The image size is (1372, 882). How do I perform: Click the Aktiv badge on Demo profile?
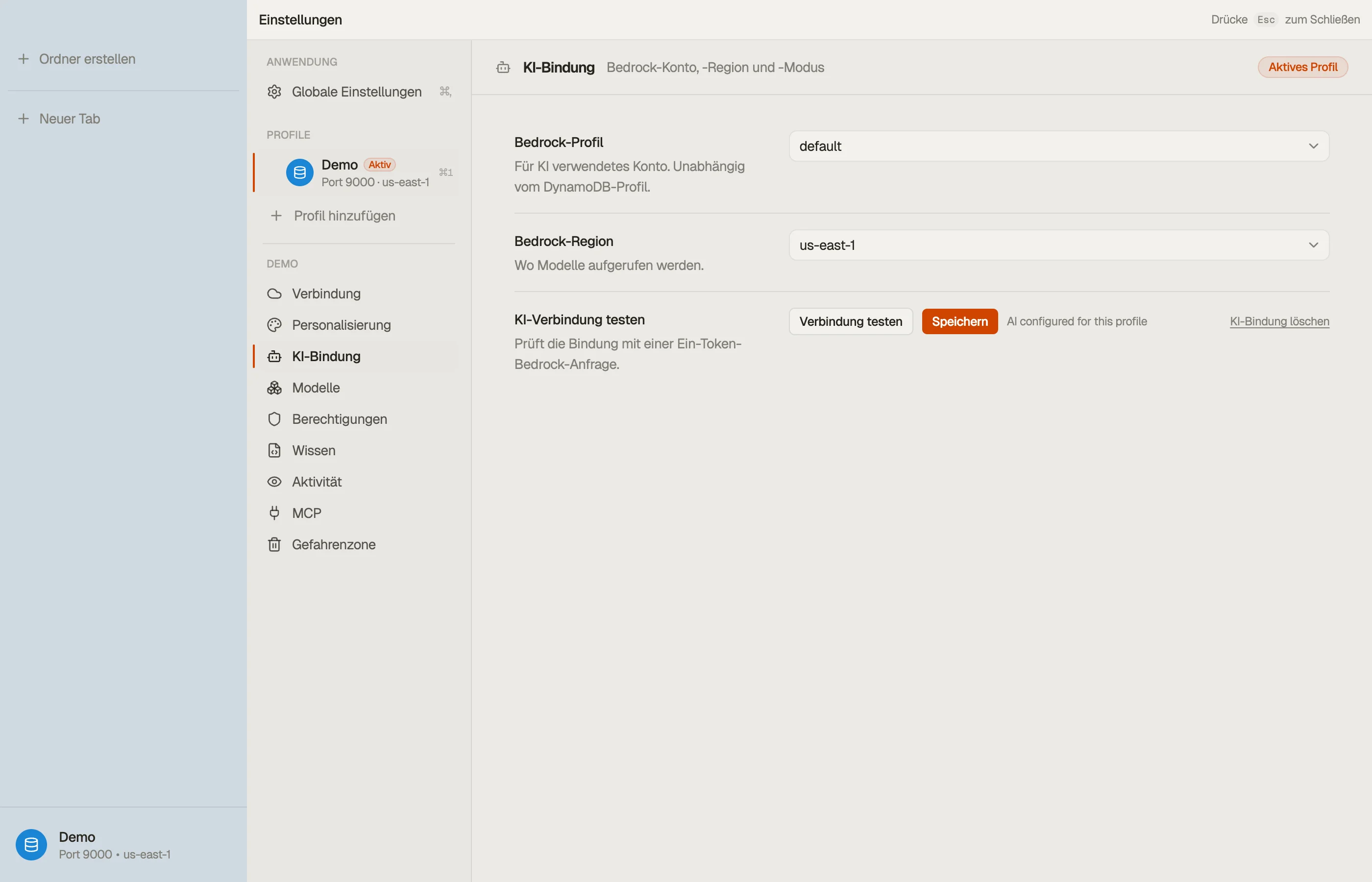coord(379,164)
